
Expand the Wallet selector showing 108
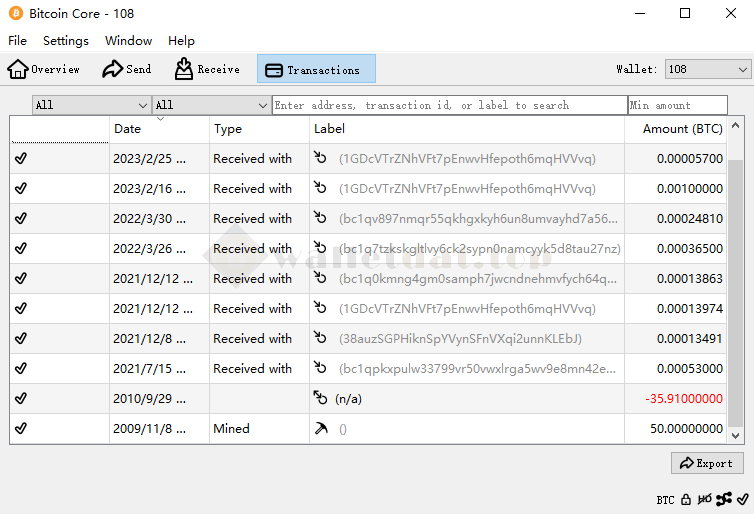tap(707, 69)
